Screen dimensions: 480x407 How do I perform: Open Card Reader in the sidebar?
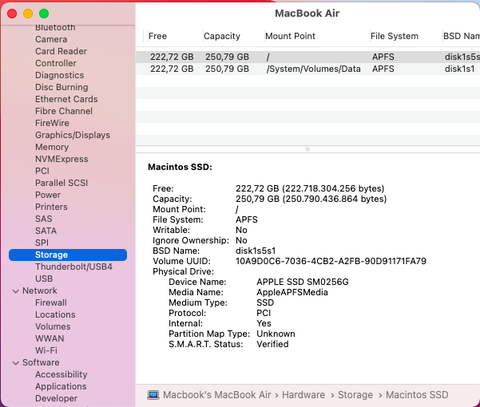(61, 51)
